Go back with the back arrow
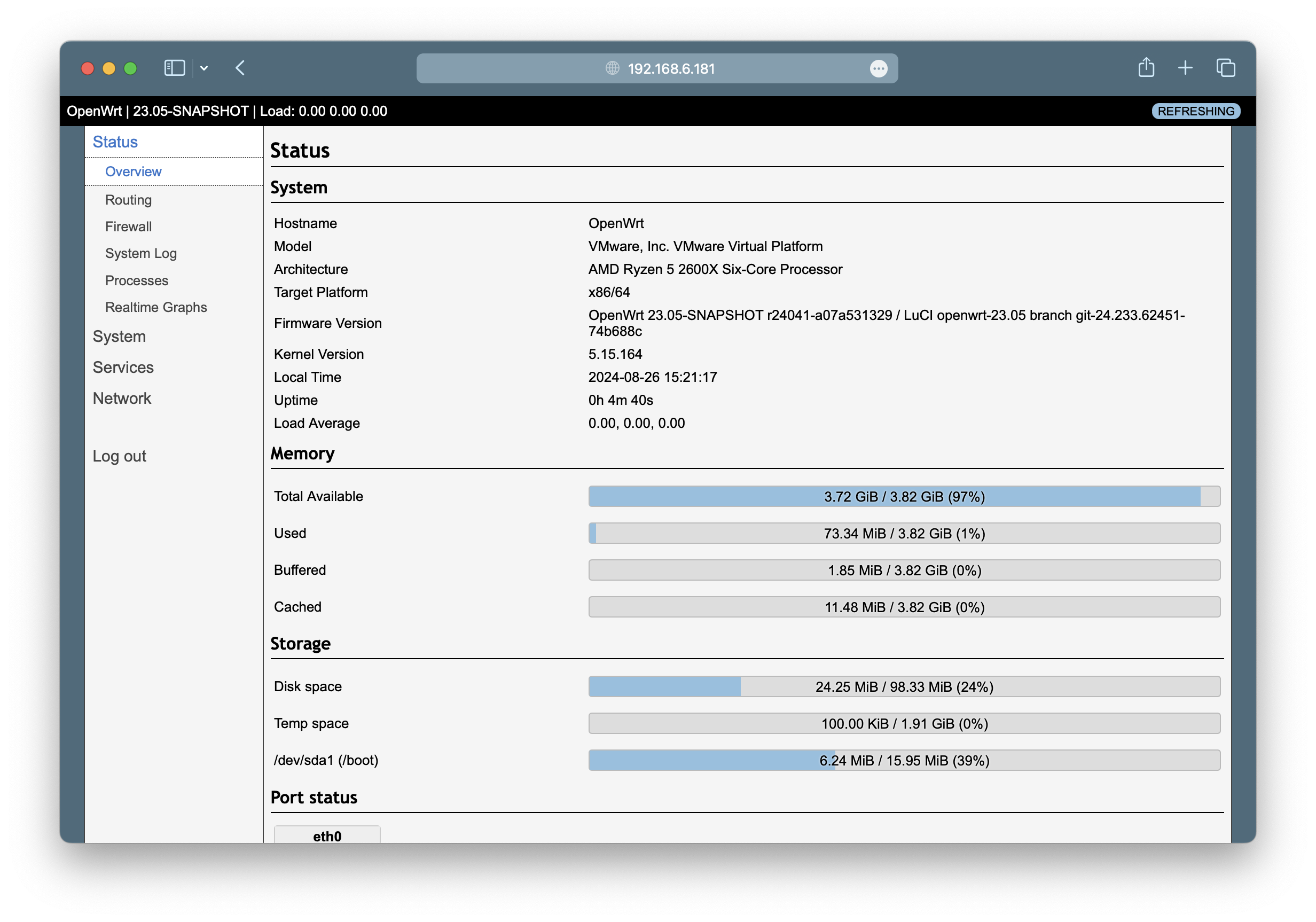 click(240, 68)
